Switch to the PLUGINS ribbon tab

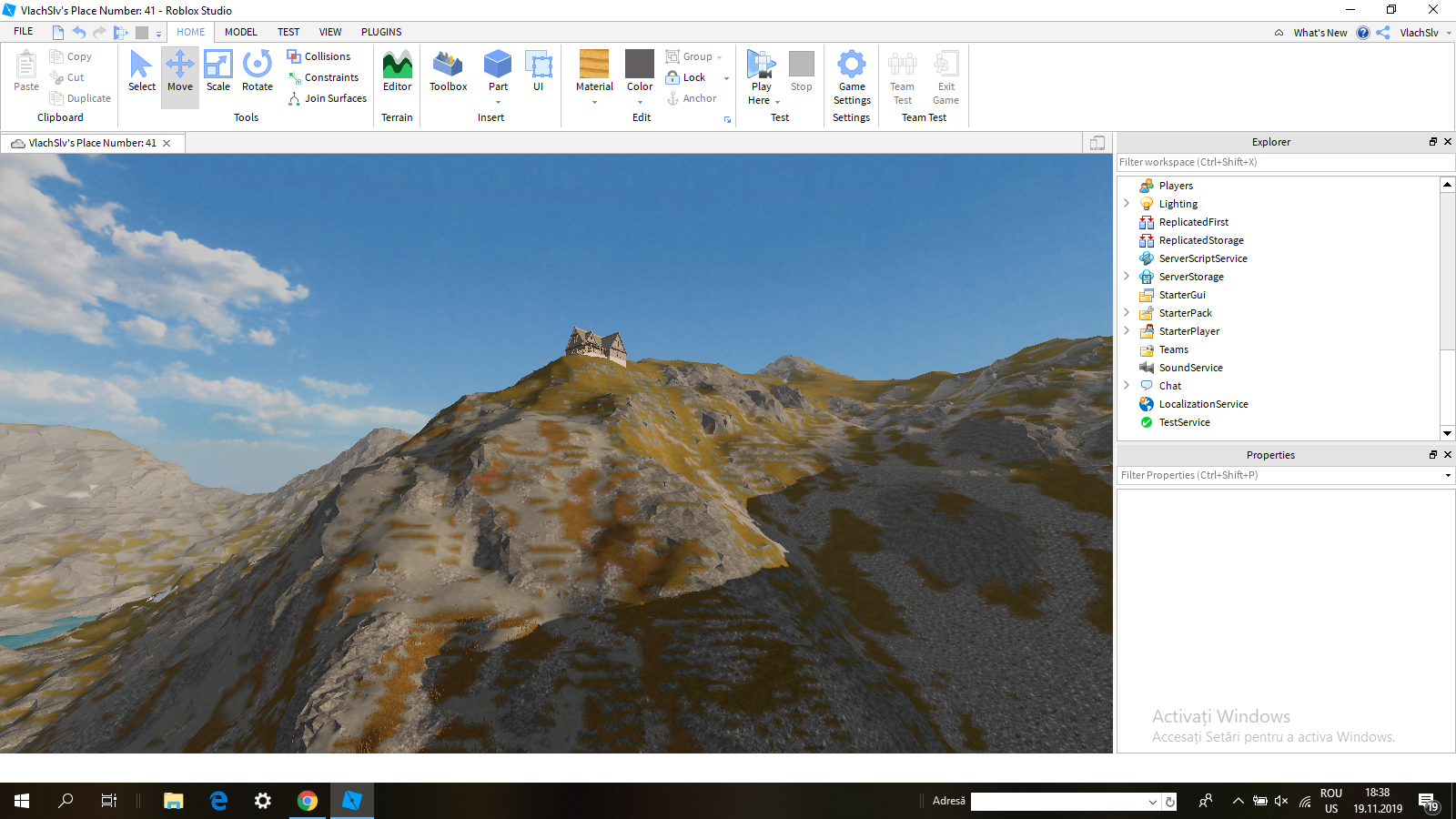381,32
